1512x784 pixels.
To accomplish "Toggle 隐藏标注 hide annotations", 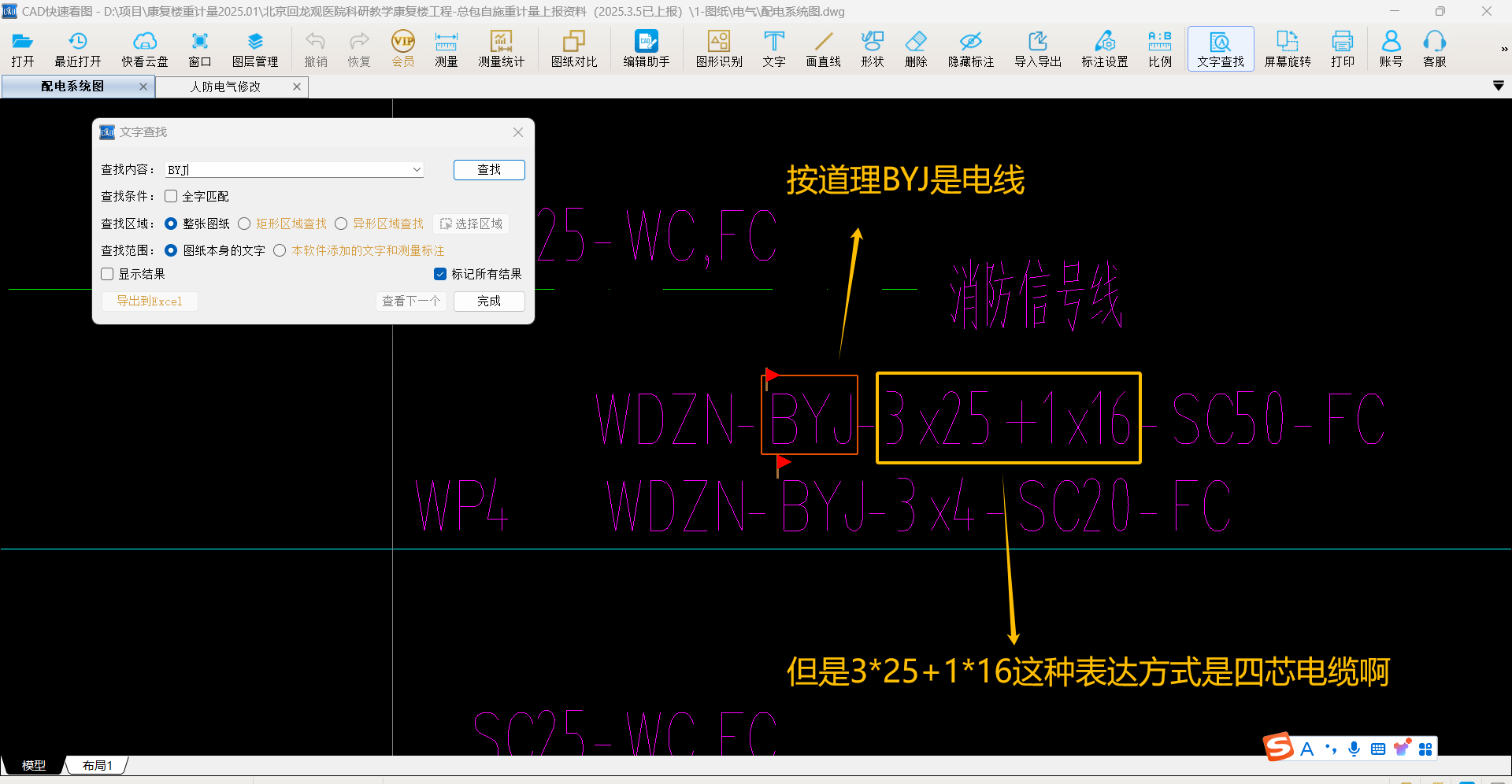I will pos(971,49).
